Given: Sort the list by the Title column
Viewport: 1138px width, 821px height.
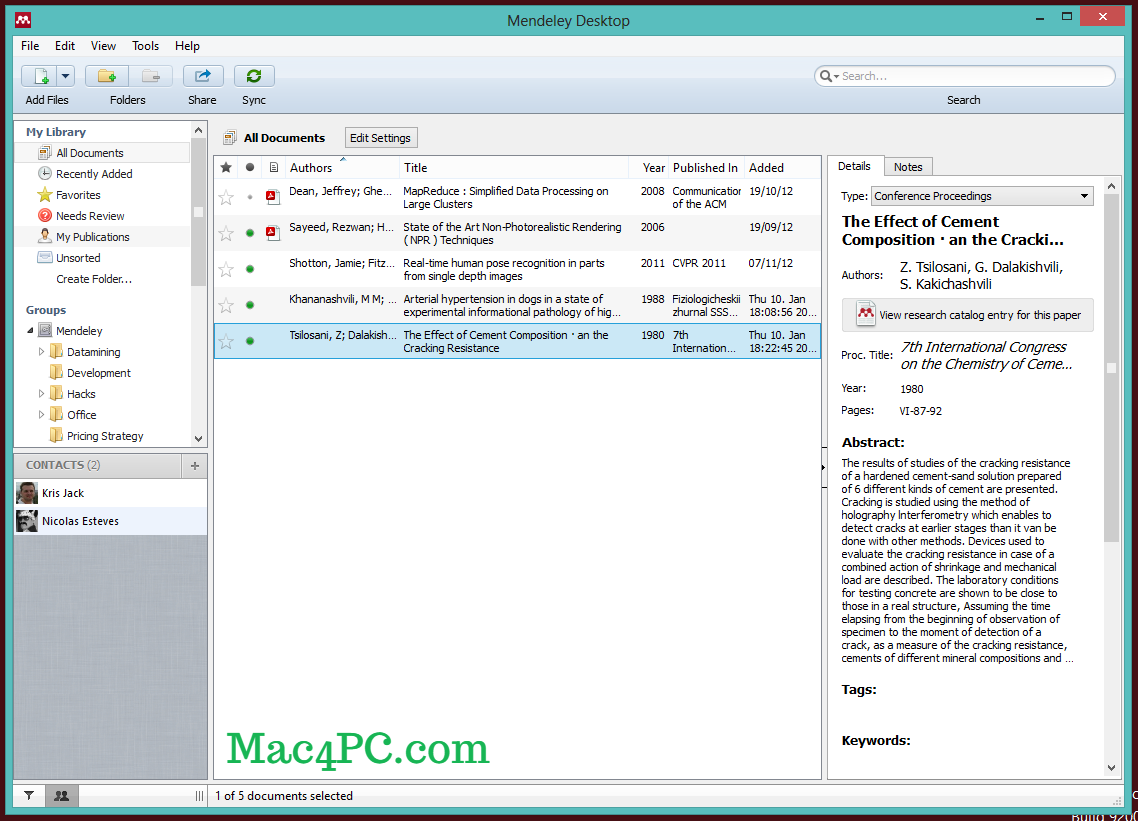Looking at the screenshot, I should coord(514,168).
